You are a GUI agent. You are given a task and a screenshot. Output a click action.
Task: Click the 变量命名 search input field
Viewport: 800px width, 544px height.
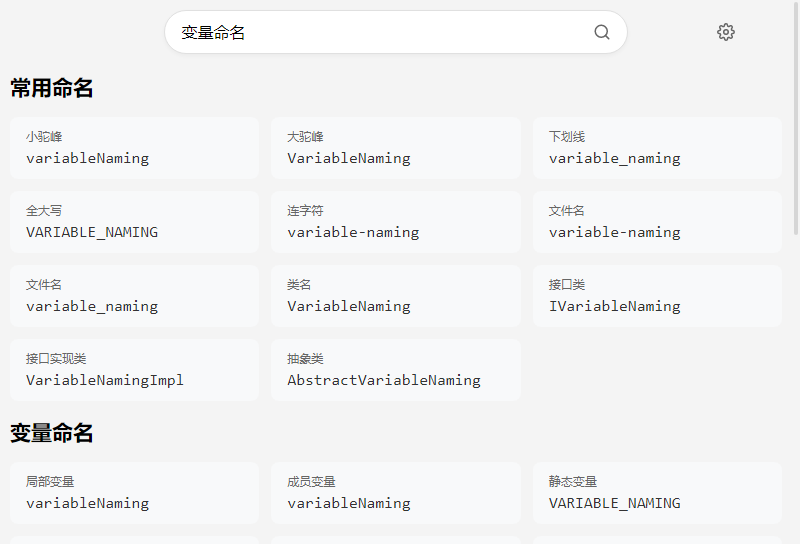click(x=380, y=32)
